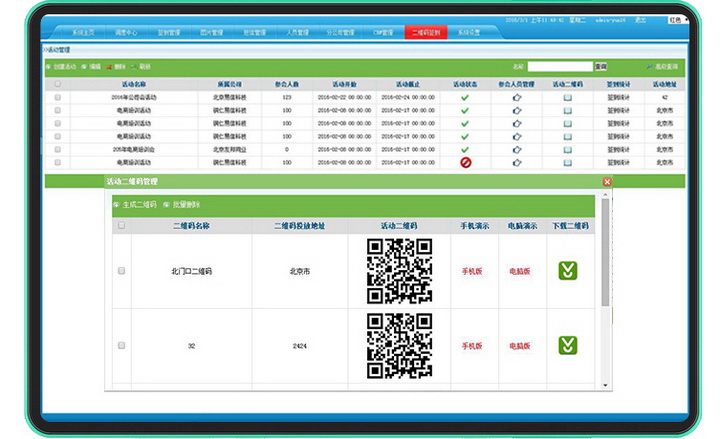Close the 活动二维码管理 popup
Viewport: 720px width, 439px height.
coord(607,182)
